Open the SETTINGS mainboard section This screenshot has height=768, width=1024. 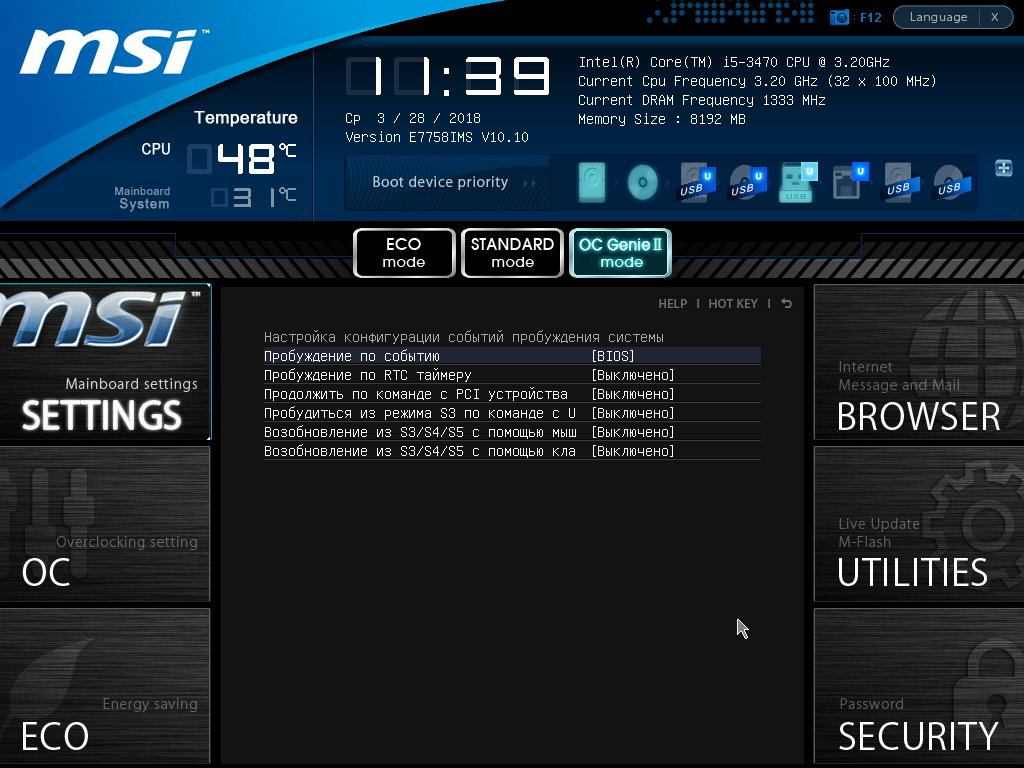click(105, 362)
